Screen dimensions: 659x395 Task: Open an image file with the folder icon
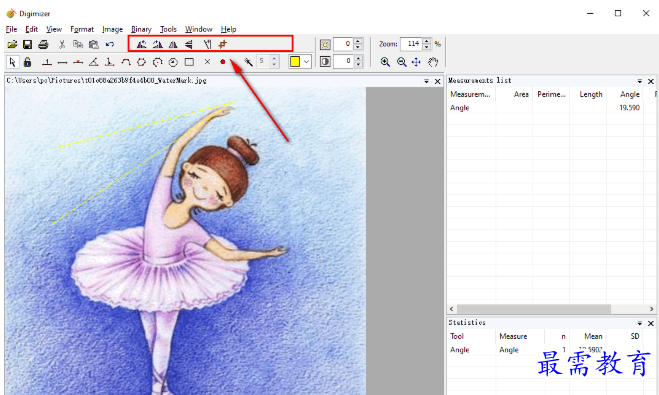[x=12, y=44]
